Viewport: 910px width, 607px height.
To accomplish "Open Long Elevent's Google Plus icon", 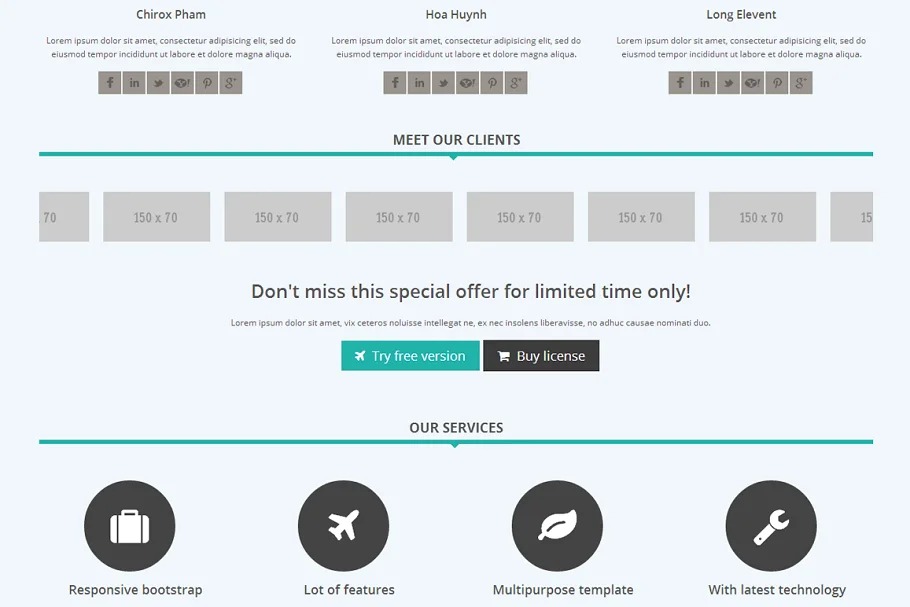I will point(801,83).
